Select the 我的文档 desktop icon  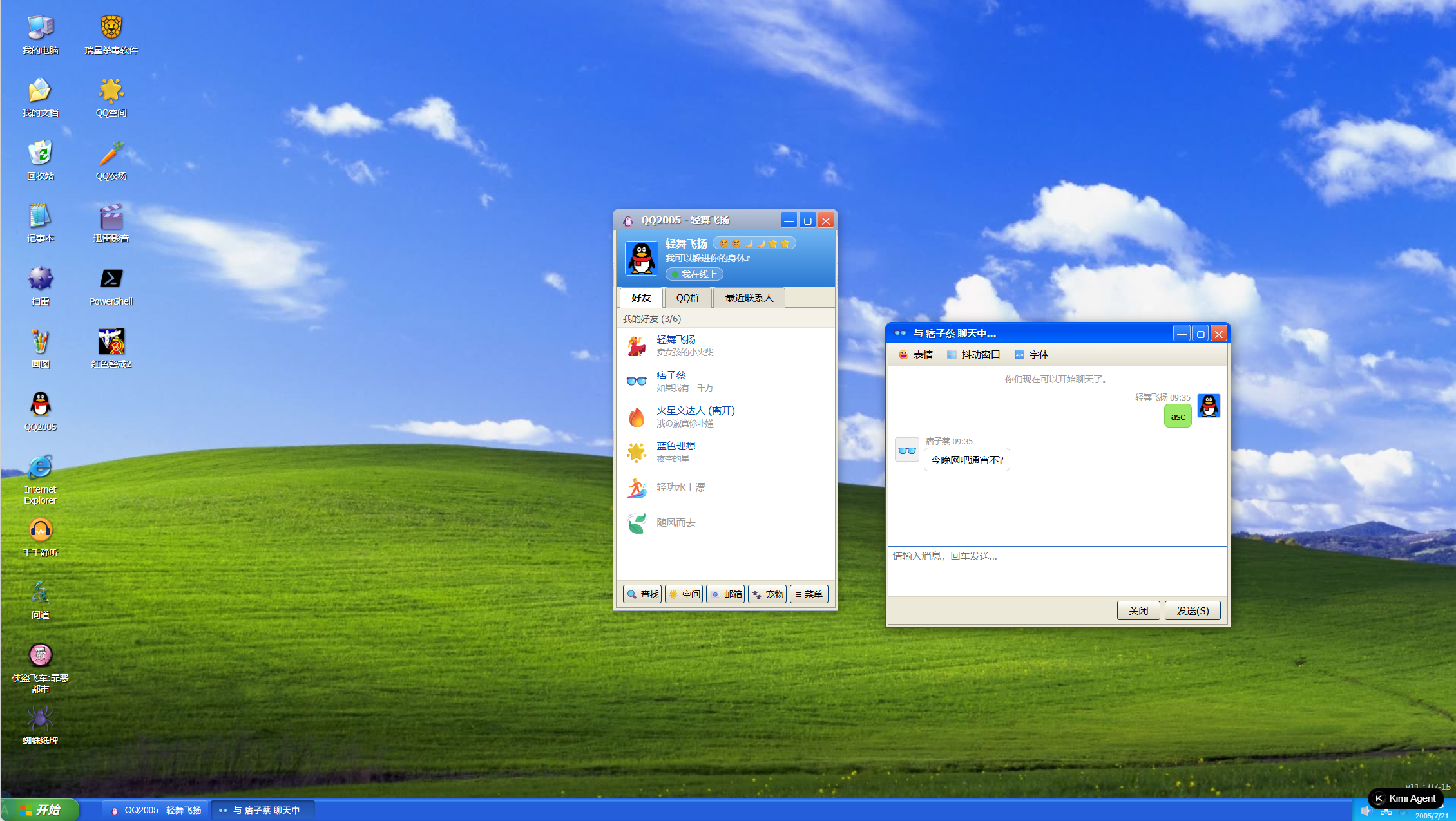click(x=40, y=97)
